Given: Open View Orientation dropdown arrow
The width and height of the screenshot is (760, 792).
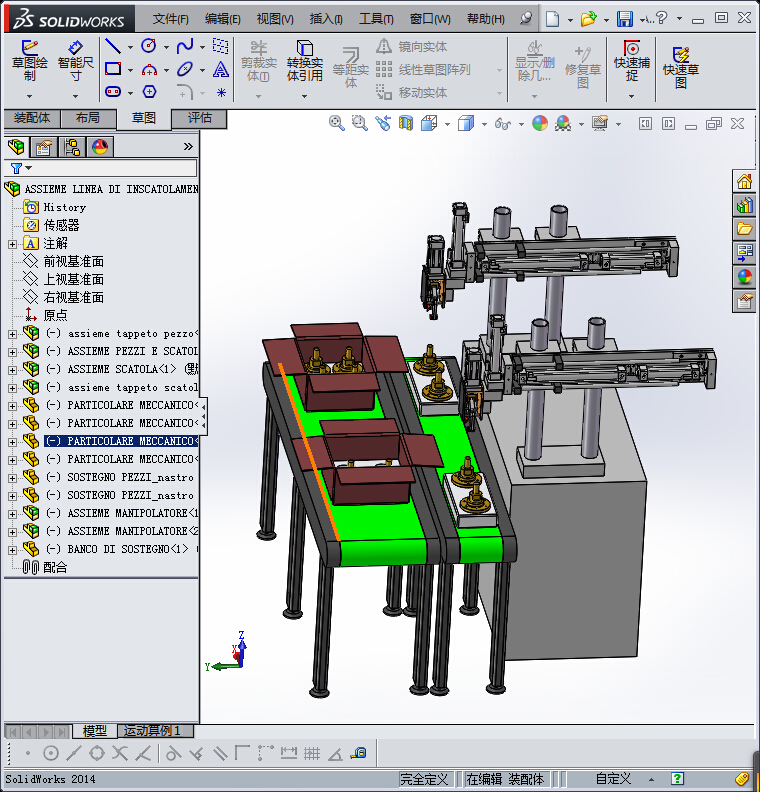Looking at the screenshot, I should [x=447, y=124].
